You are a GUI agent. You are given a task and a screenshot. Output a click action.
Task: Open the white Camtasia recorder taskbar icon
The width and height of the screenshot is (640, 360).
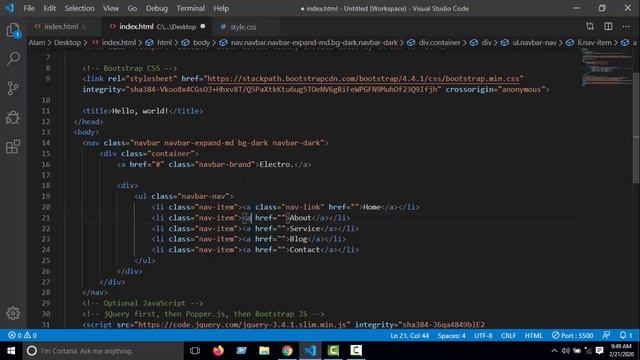(356, 351)
